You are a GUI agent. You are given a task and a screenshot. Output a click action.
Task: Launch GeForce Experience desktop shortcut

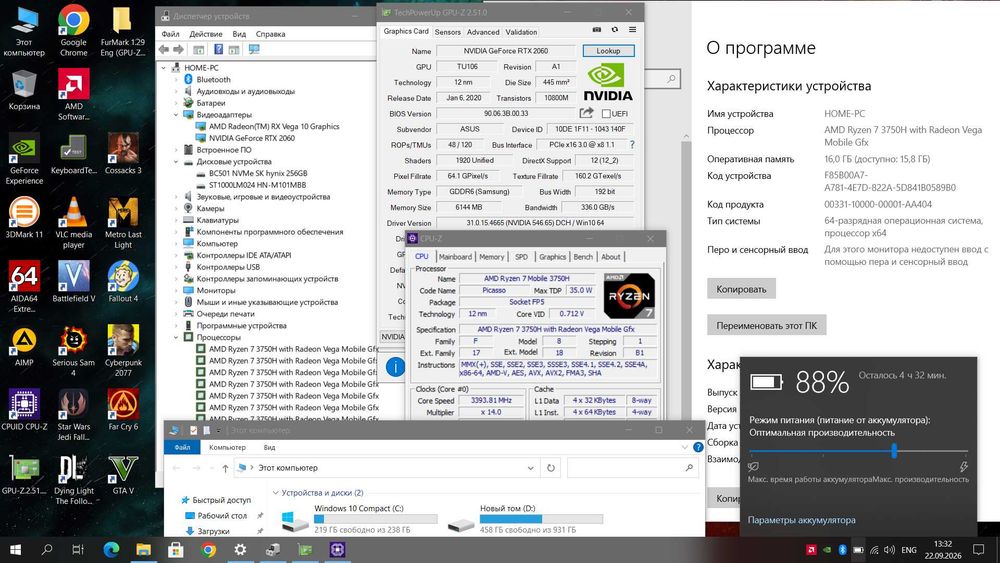click(x=24, y=159)
